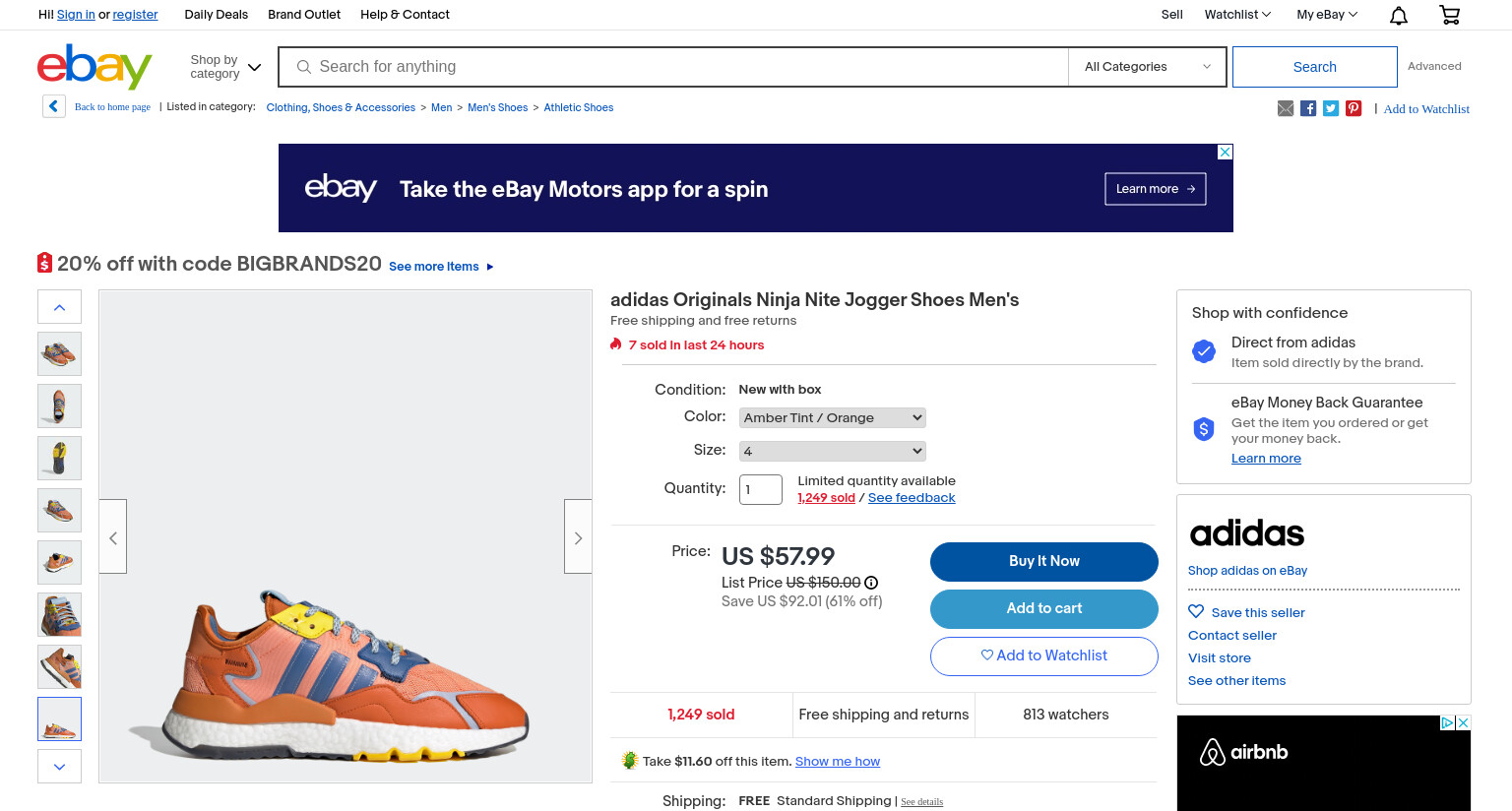
Task: Click the List Price info icon
Action: [x=871, y=583]
